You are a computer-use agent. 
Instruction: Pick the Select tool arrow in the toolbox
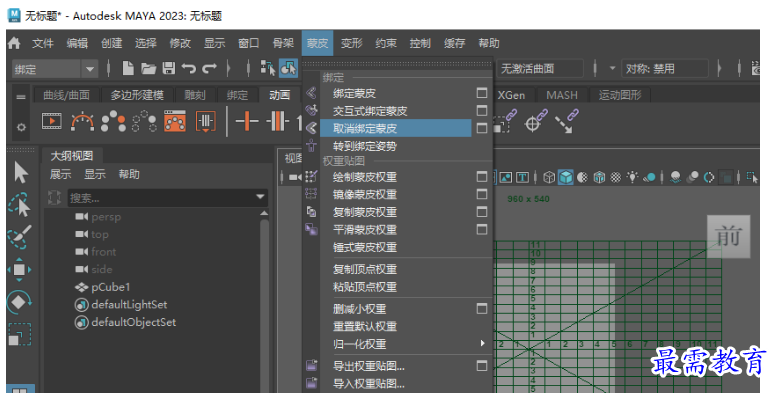(21, 173)
